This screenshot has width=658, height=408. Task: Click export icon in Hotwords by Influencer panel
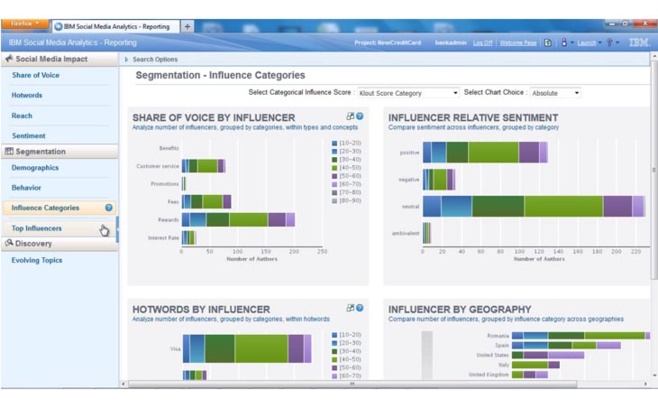point(350,308)
